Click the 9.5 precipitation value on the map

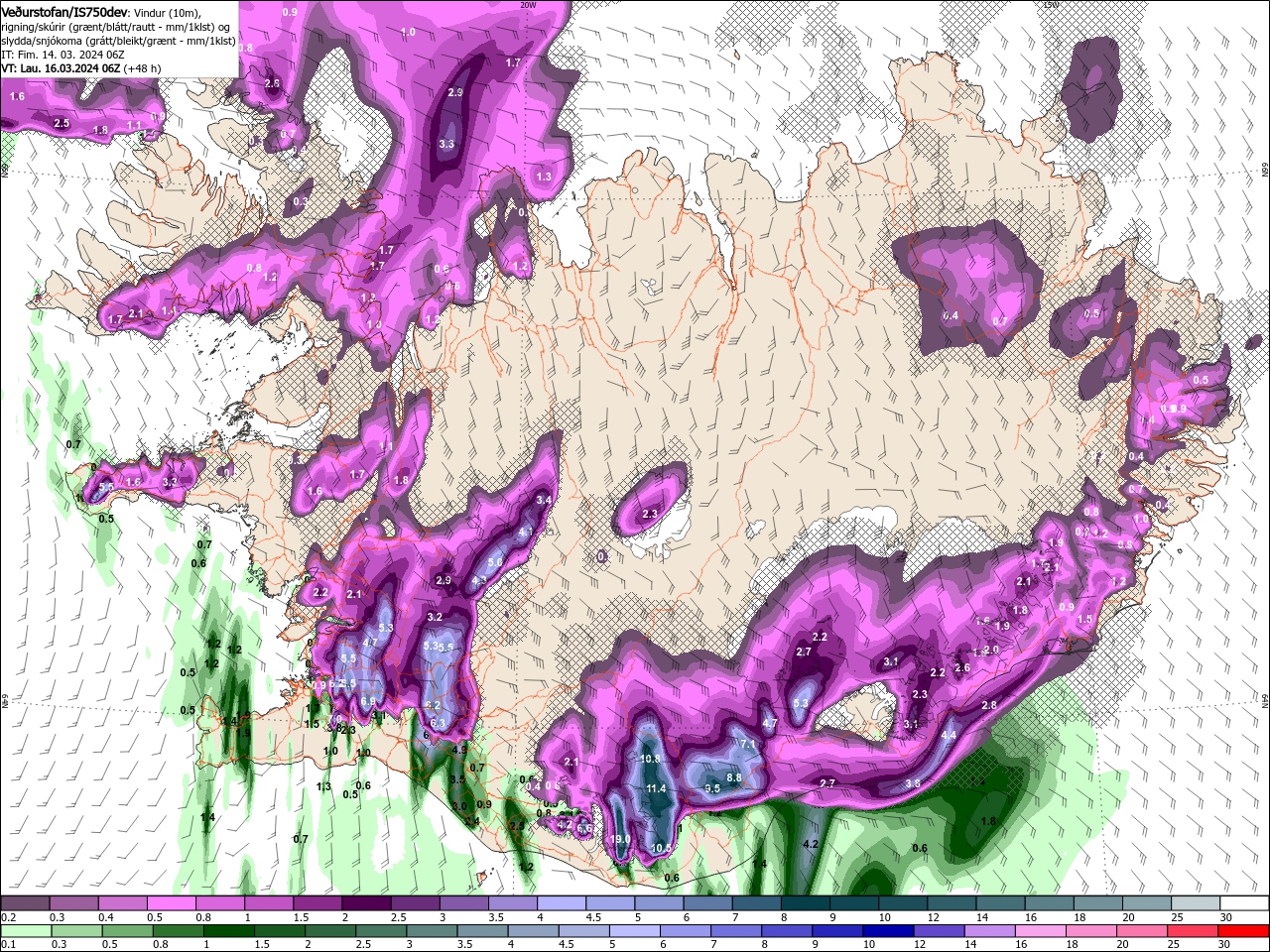[x=712, y=788]
